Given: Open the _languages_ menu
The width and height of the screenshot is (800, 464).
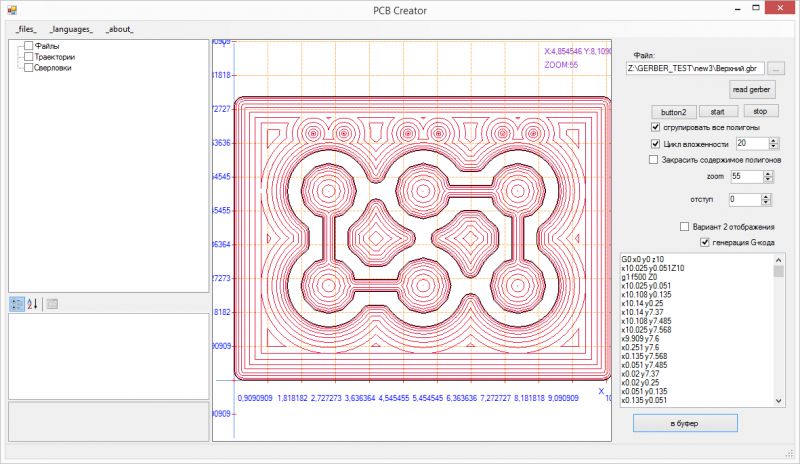Looking at the screenshot, I should 71,29.
